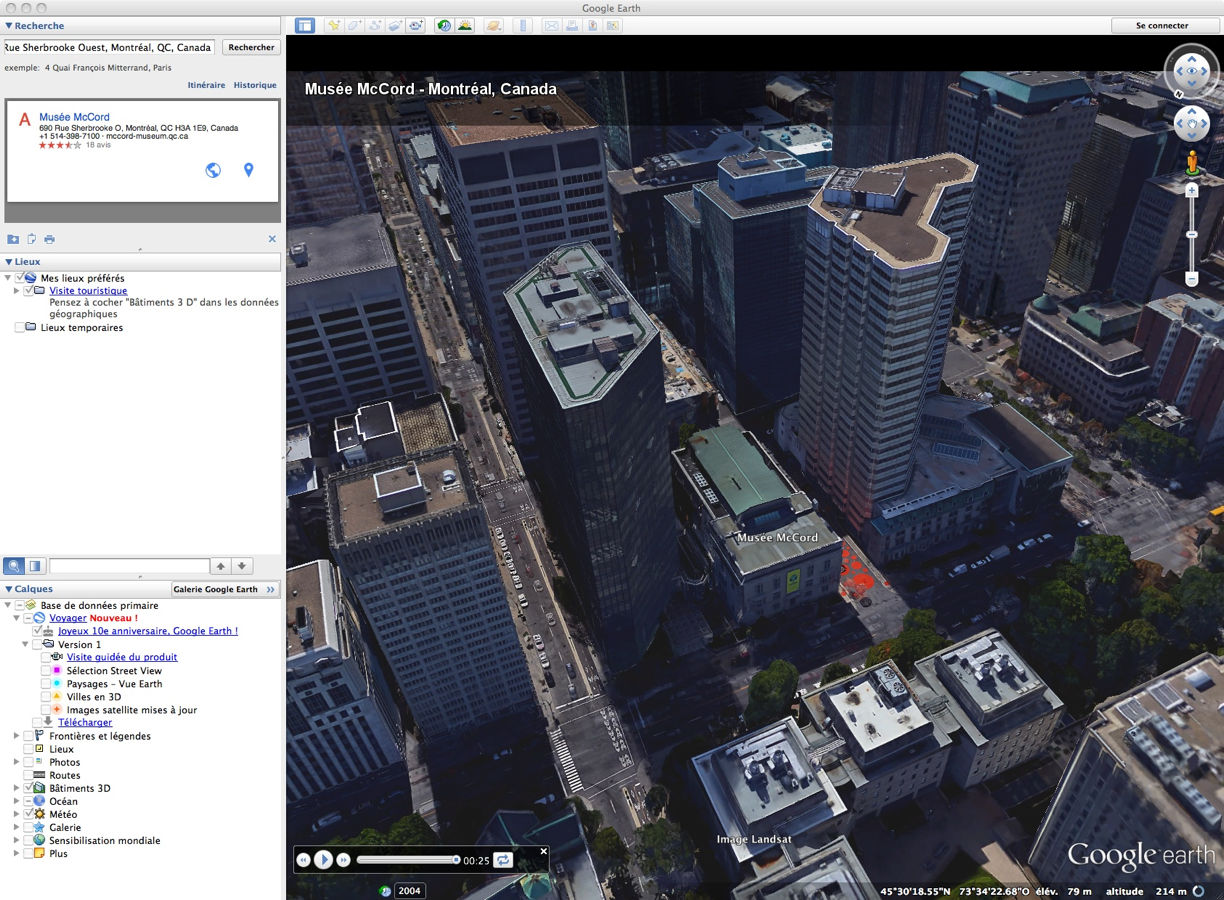Check the Photos layer checkbox
1224x900 pixels.
[28, 762]
